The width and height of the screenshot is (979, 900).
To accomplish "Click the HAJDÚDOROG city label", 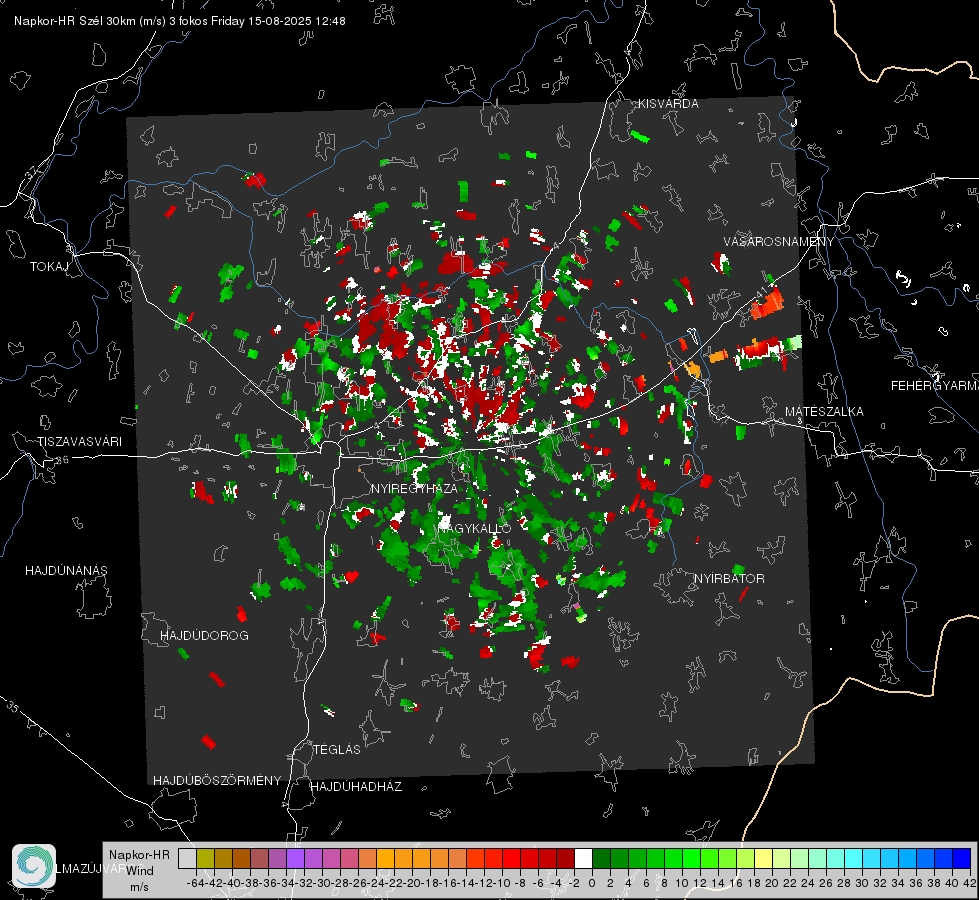I will pos(204,636).
